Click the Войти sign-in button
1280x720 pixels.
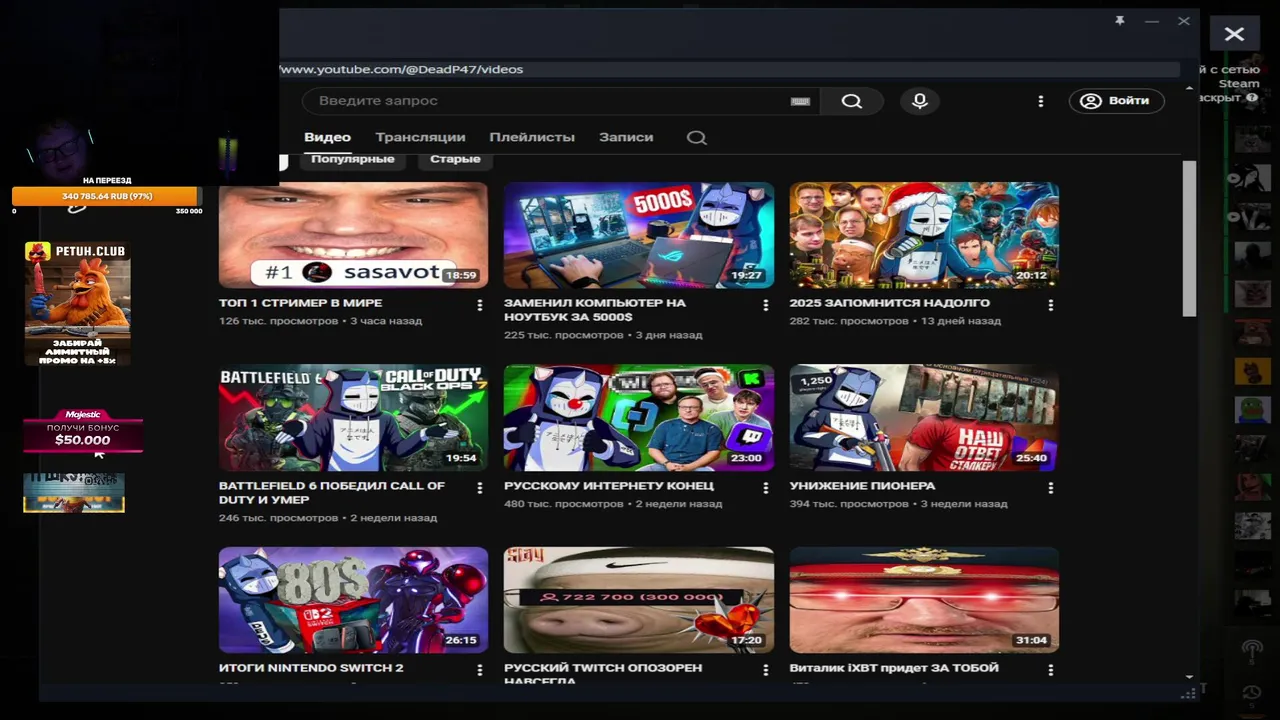[1116, 101]
